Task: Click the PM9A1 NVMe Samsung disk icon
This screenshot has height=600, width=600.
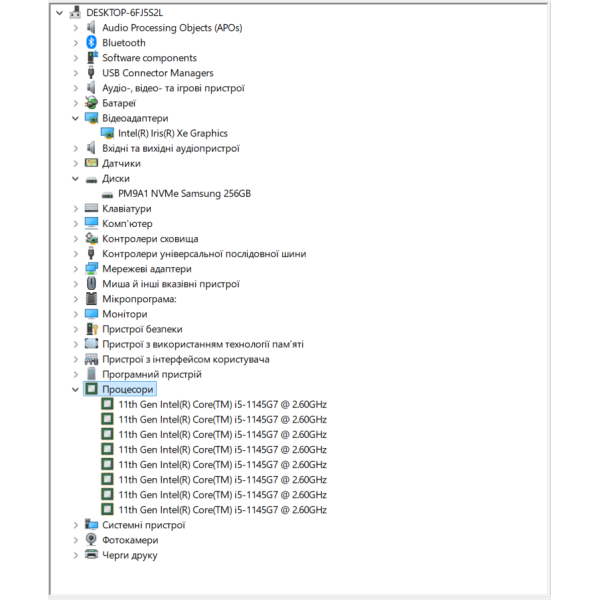Action: (107, 195)
